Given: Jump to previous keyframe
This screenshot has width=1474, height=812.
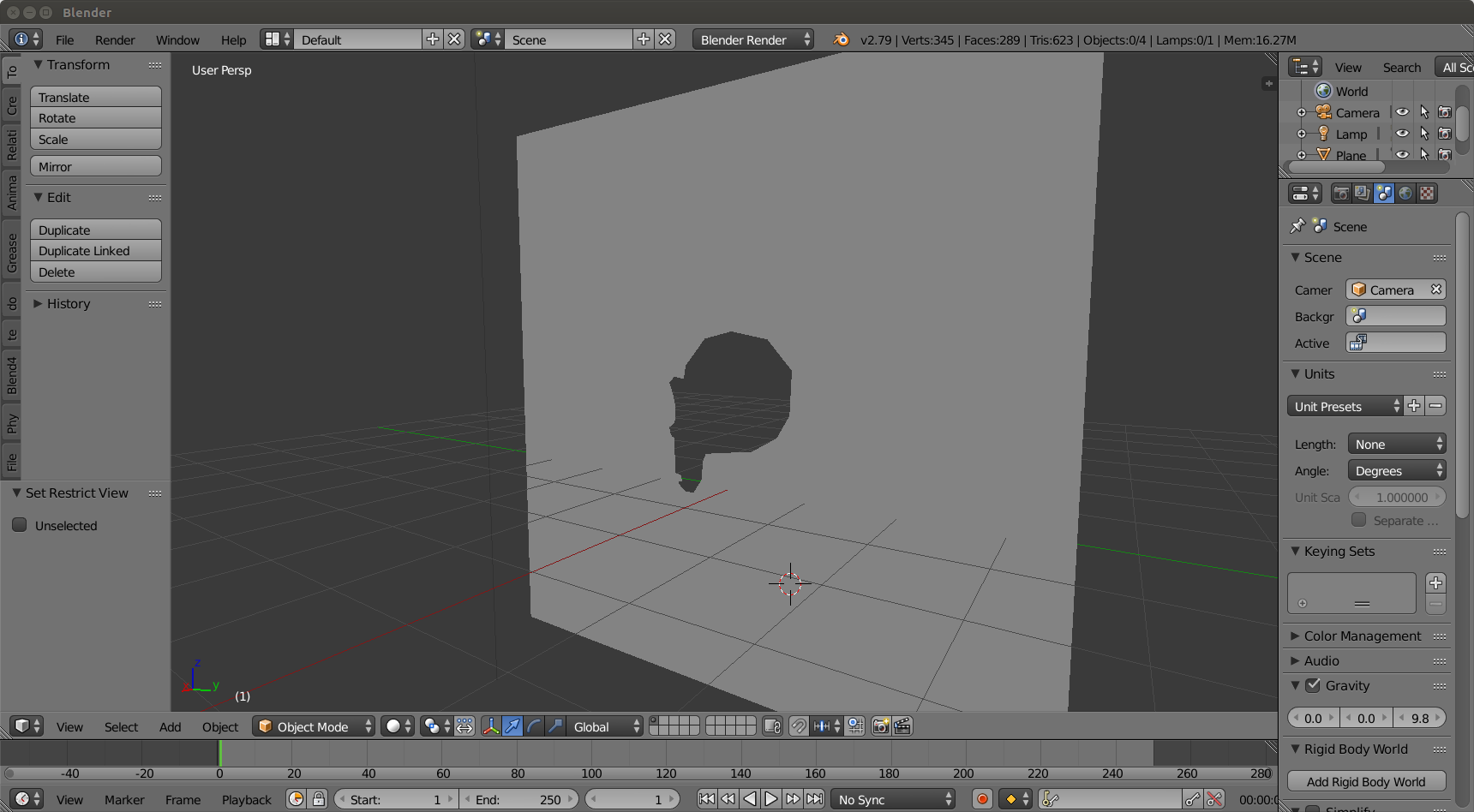Looking at the screenshot, I should pos(728,799).
